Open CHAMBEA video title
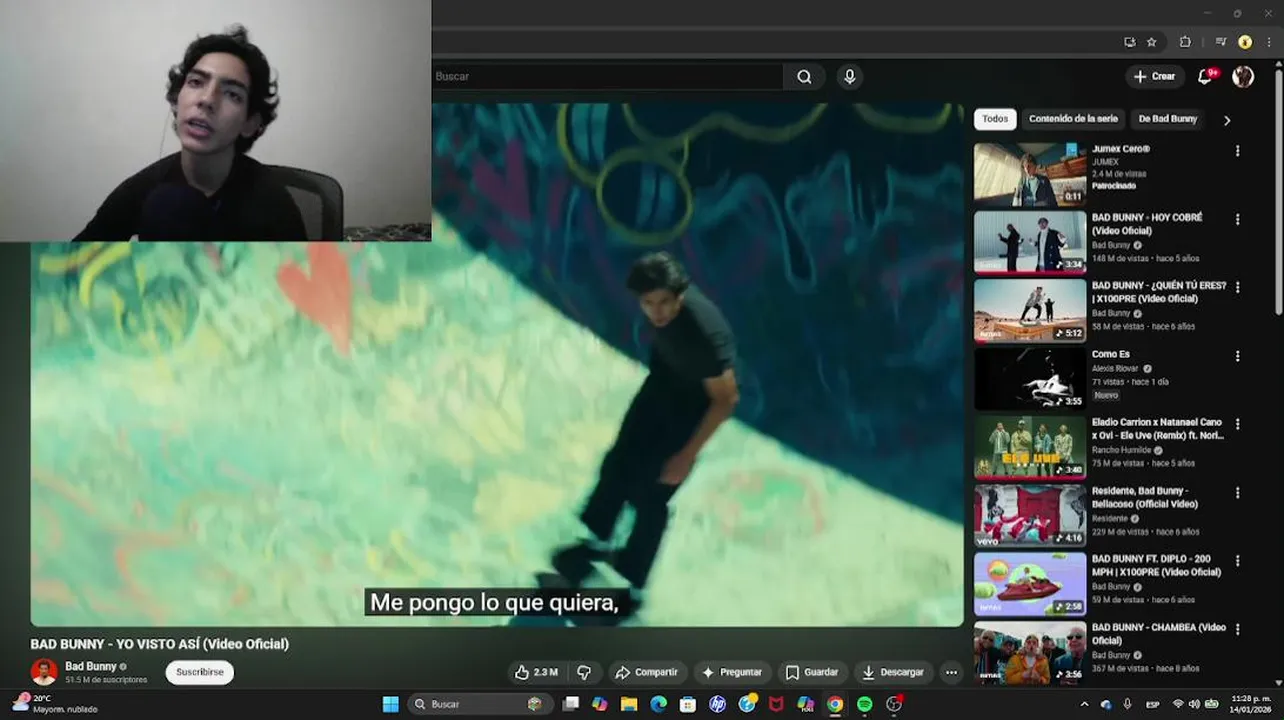The image size is (1284, 720). pyautogui.click(x=1158, y=634)
